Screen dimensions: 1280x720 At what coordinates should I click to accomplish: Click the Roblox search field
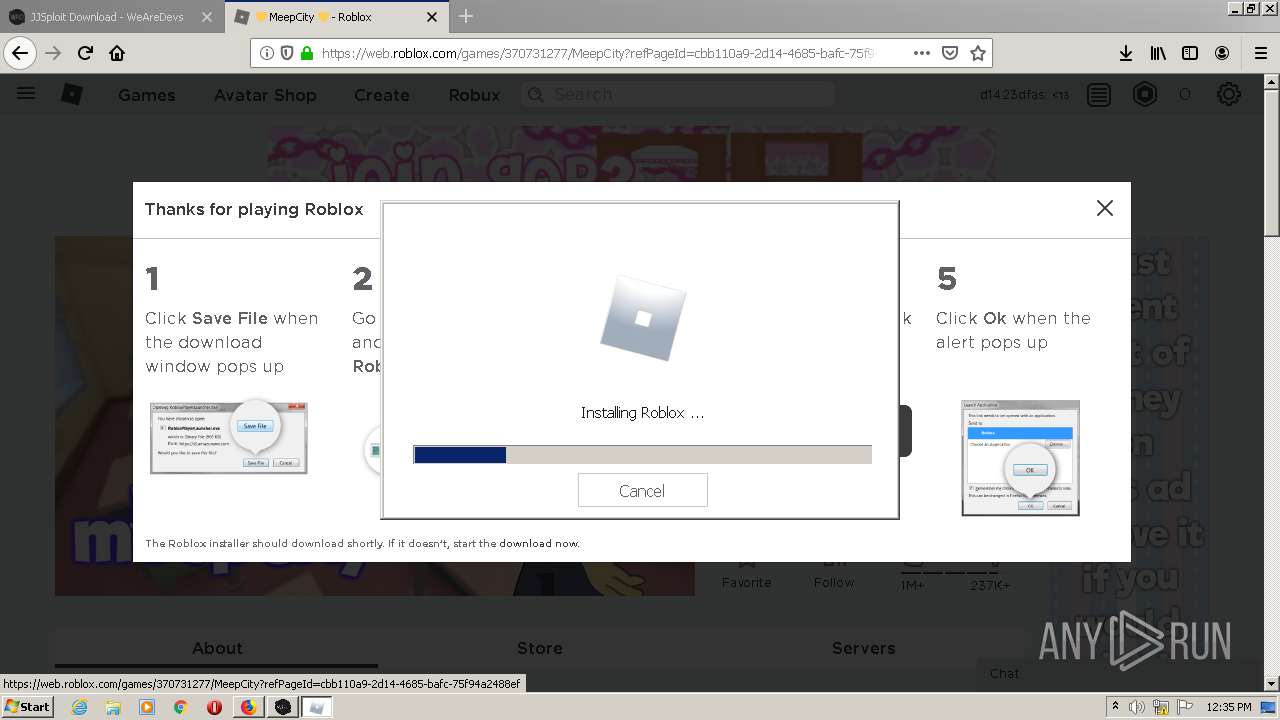click(x=677, y=94)
